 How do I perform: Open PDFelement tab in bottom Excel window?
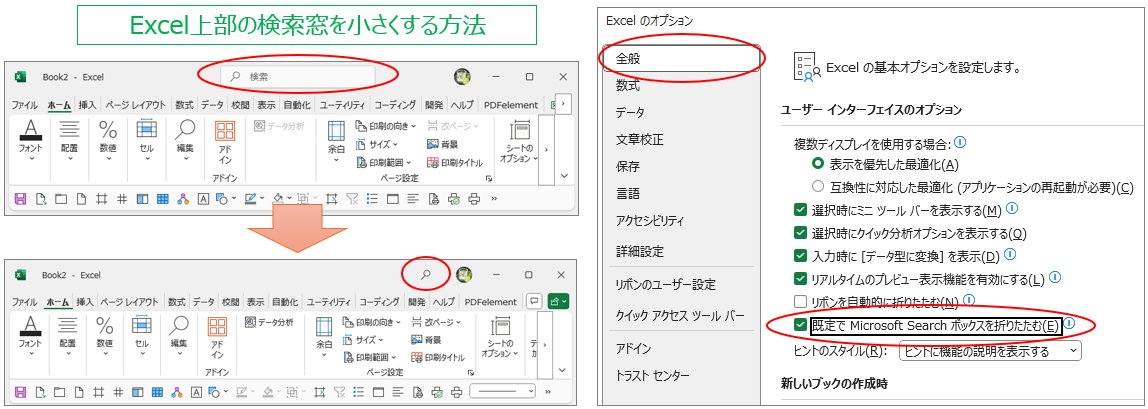pyautogui.click(x=491, y=301)
